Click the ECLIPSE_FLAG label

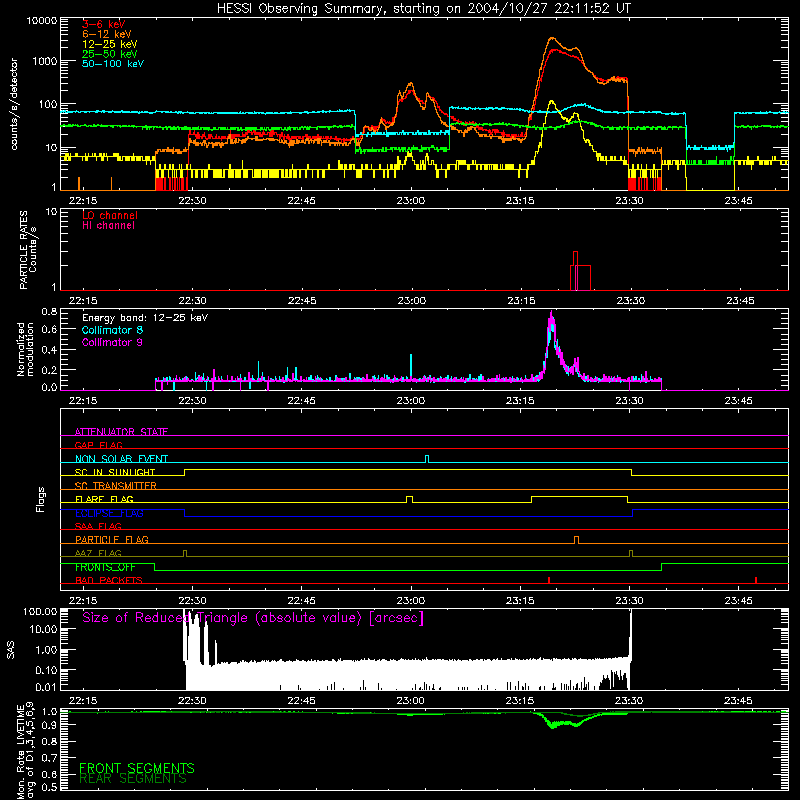pos(109,513)
